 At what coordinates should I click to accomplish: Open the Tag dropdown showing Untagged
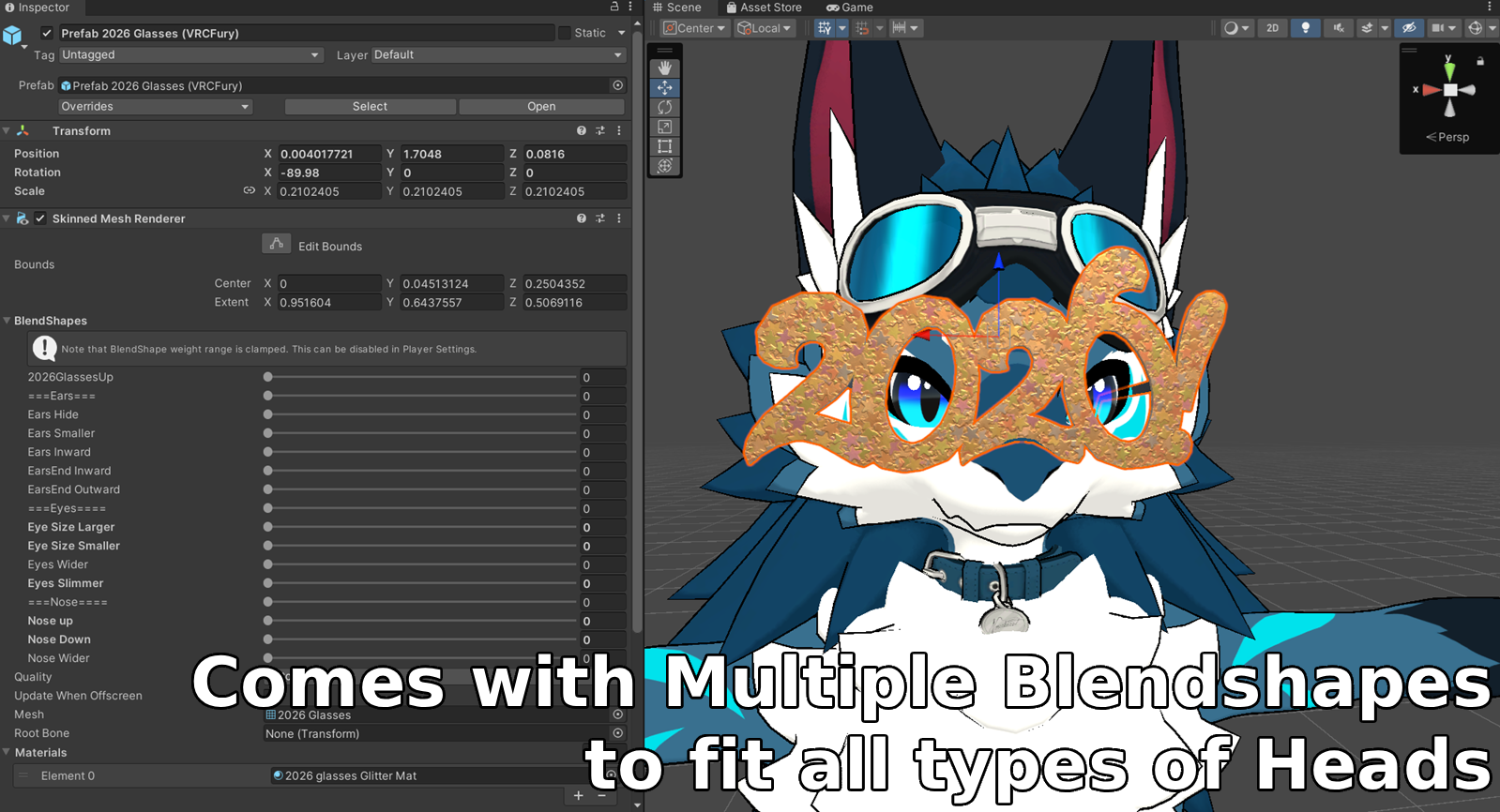pos(191,55)
